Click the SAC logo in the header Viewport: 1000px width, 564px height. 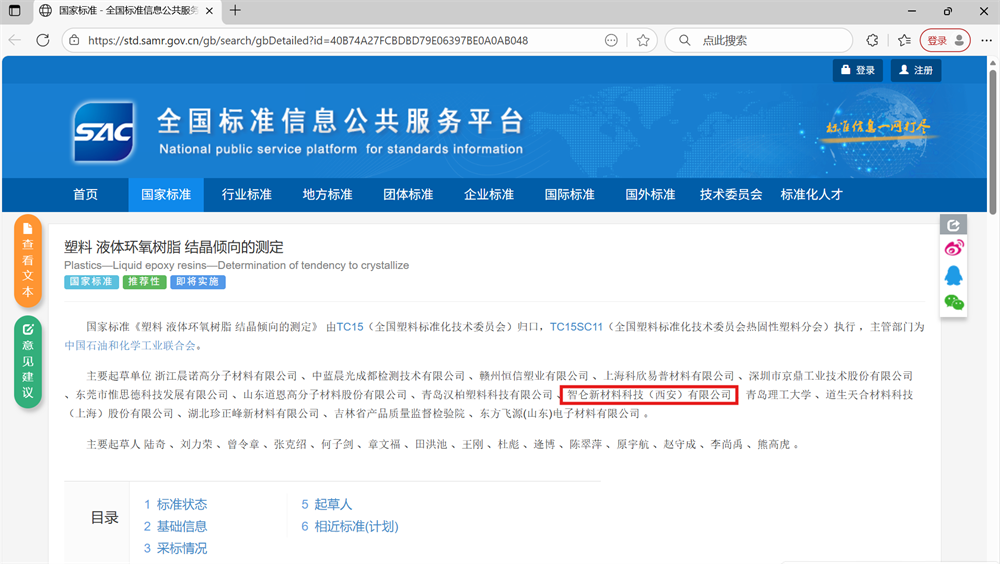pyautogui.click(x=102, y=132)
